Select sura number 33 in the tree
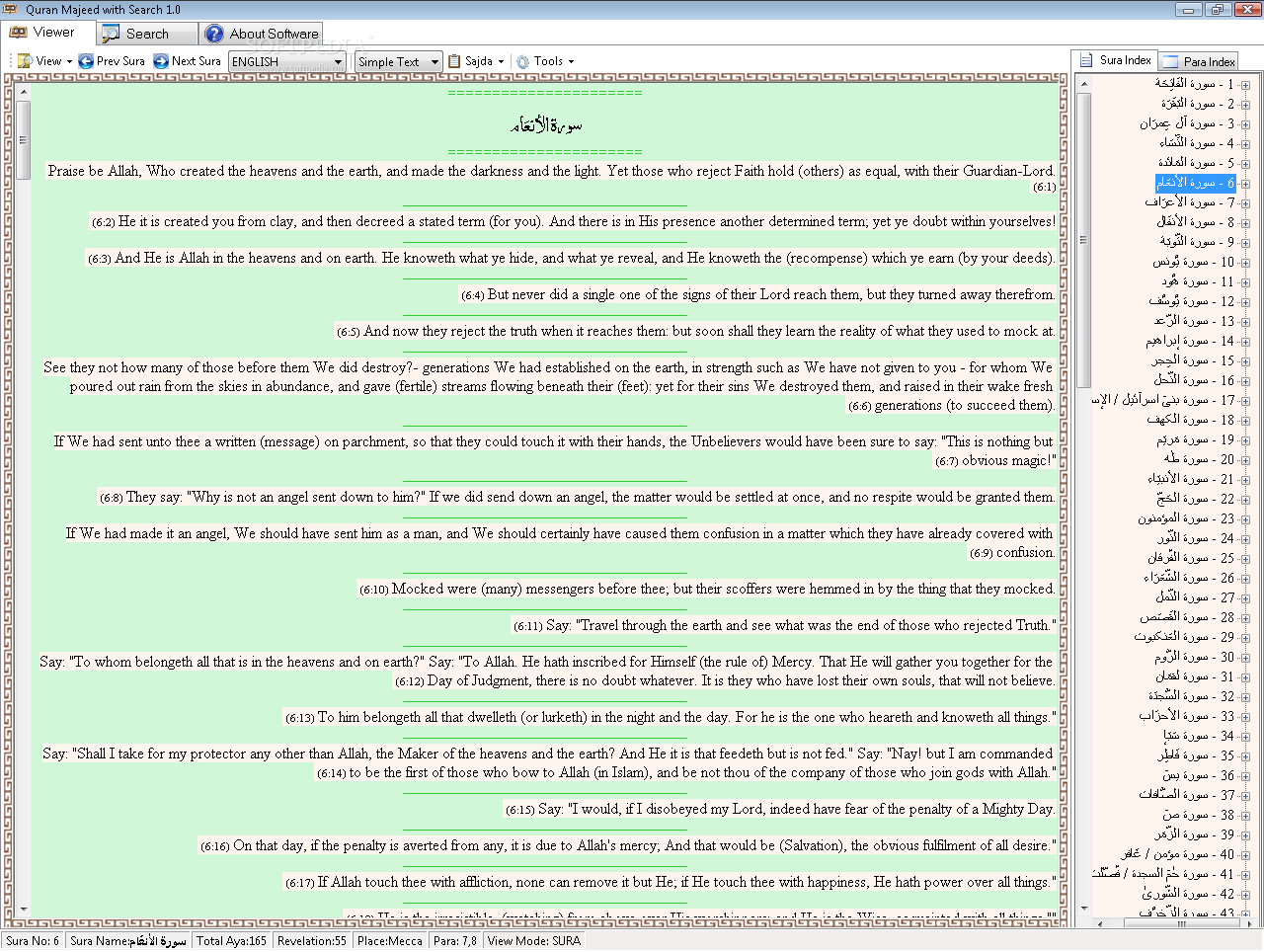The width and height of the screenshot is (1264, 952). [1187, 716]
